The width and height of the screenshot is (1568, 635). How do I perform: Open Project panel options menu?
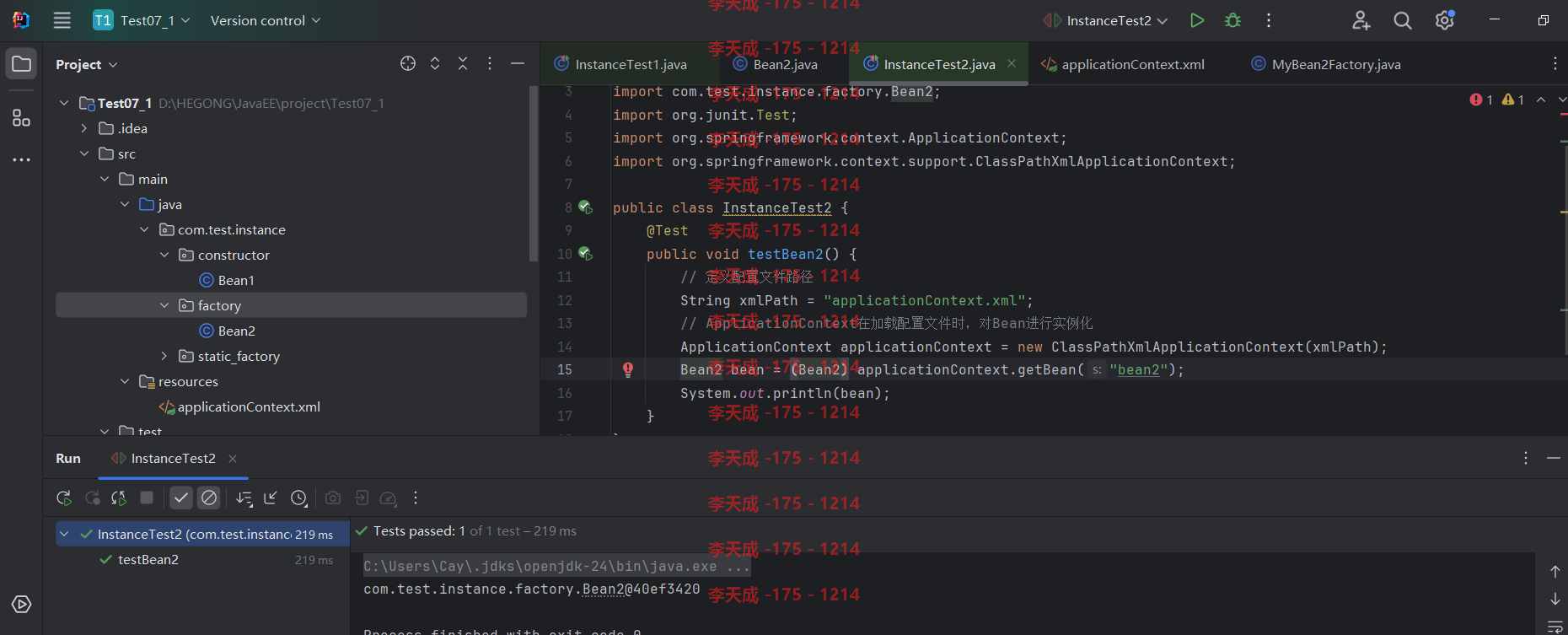pos(490,64)
